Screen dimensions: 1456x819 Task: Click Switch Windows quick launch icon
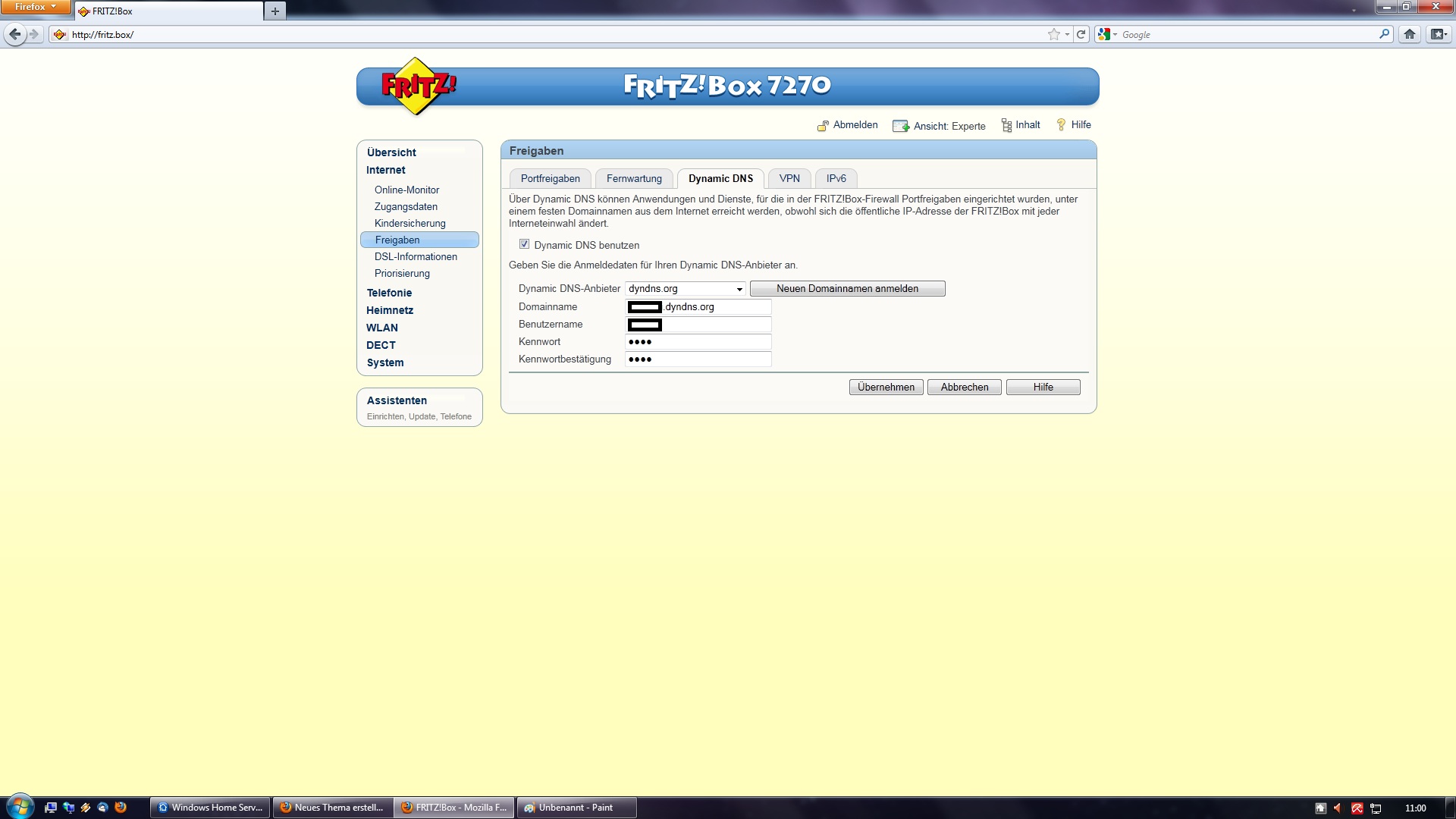[x=68, y=808]
